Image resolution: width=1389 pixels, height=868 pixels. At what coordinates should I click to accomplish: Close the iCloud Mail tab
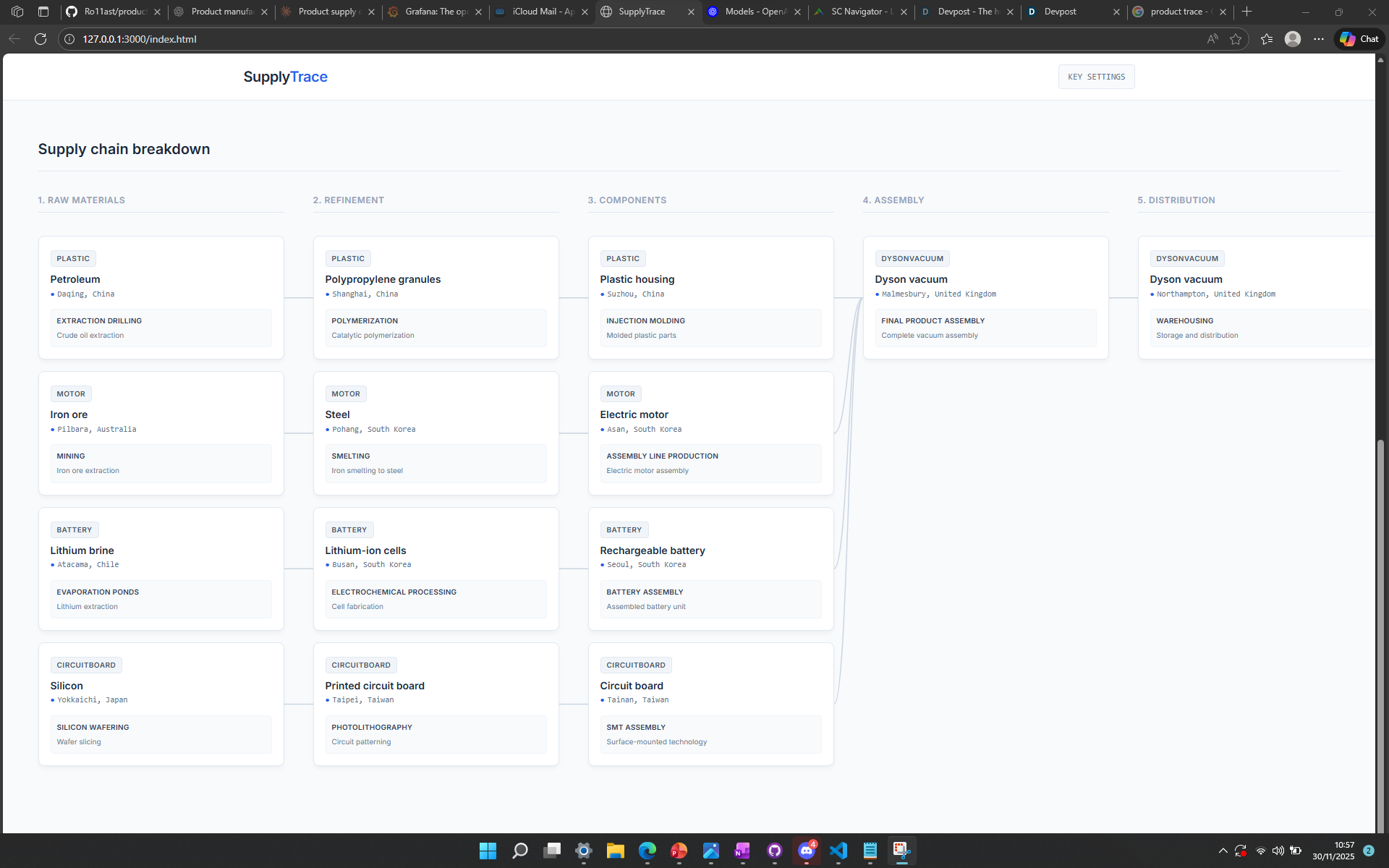pyautogui.click(x=585, y=12)
